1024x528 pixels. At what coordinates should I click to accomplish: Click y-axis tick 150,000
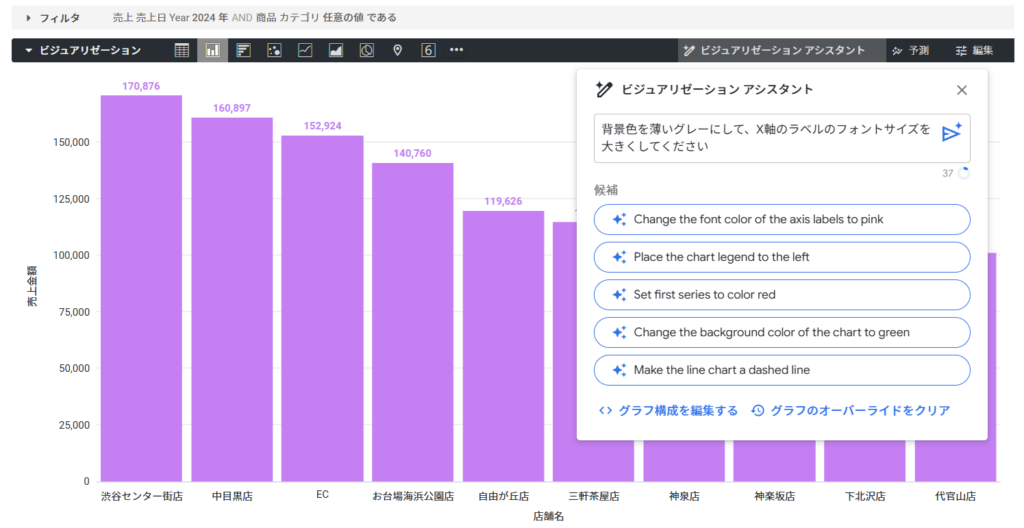71,142
